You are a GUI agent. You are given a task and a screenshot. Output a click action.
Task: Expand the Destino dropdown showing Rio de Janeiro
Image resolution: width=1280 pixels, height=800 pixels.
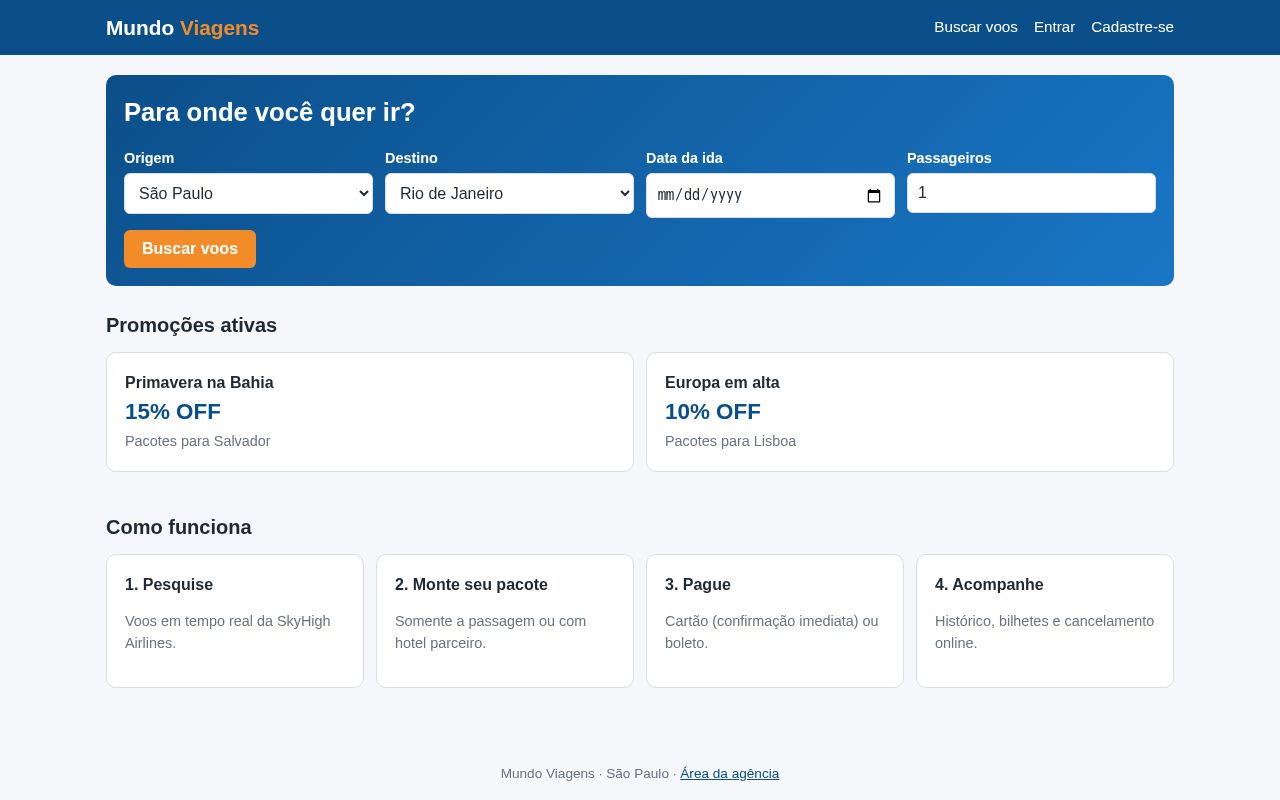click(x=509, y=194)
